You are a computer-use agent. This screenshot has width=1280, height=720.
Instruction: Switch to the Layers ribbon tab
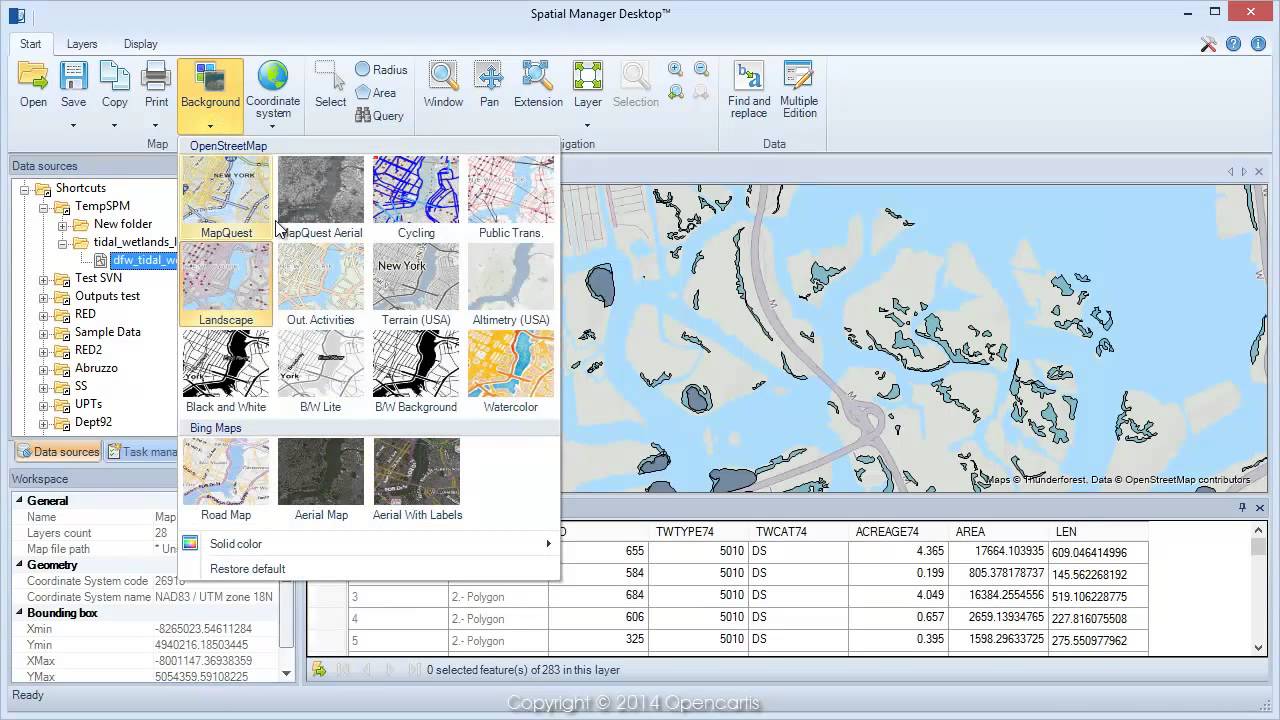tap(82, 44)
